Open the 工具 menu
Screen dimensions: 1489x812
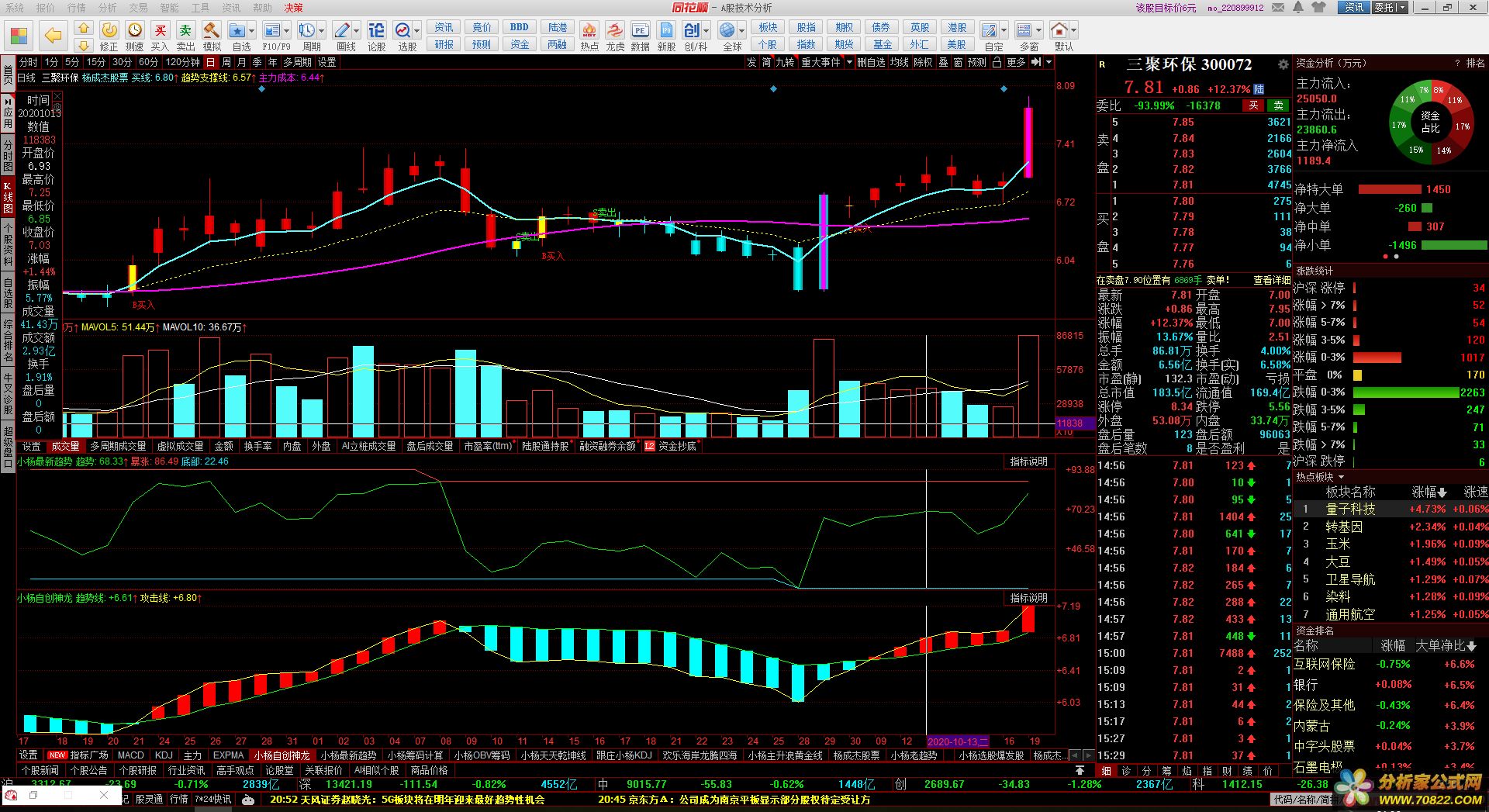tap(200, 7)
